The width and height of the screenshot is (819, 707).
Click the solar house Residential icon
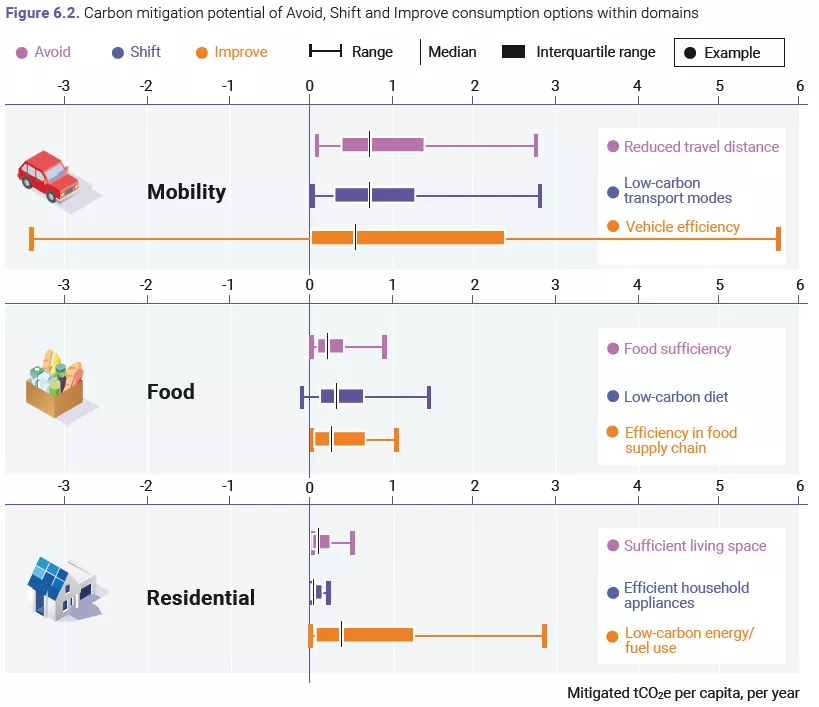tap(65, 589)
